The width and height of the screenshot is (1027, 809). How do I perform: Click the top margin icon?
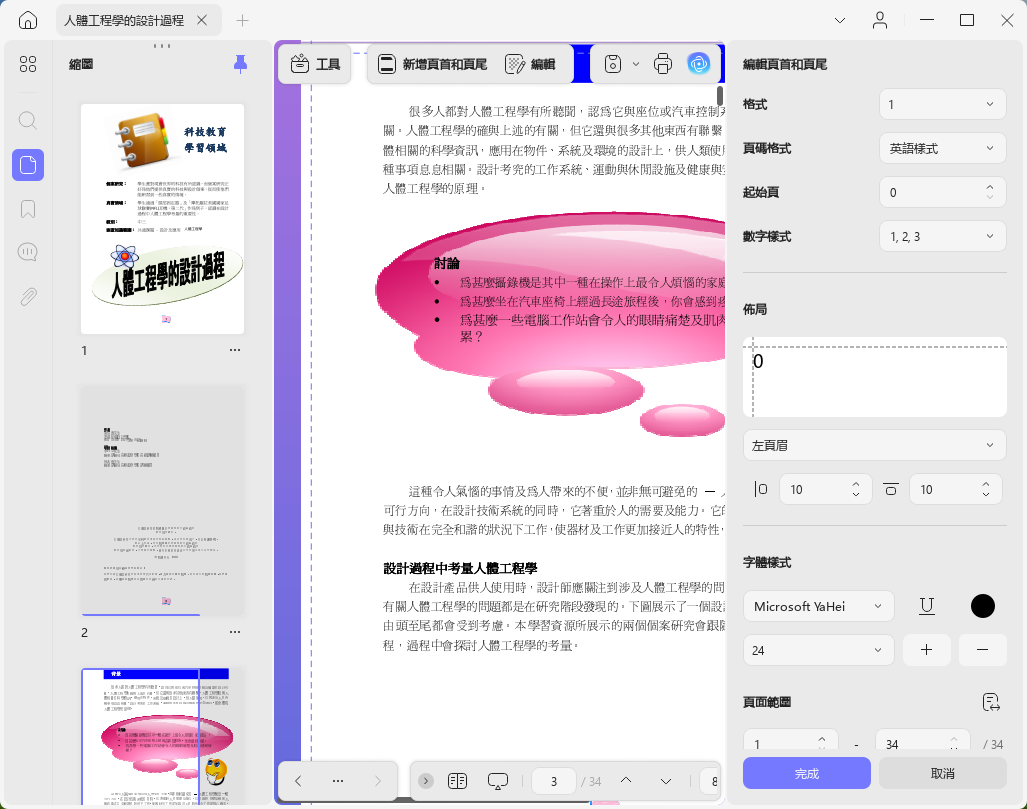[890, 489]
